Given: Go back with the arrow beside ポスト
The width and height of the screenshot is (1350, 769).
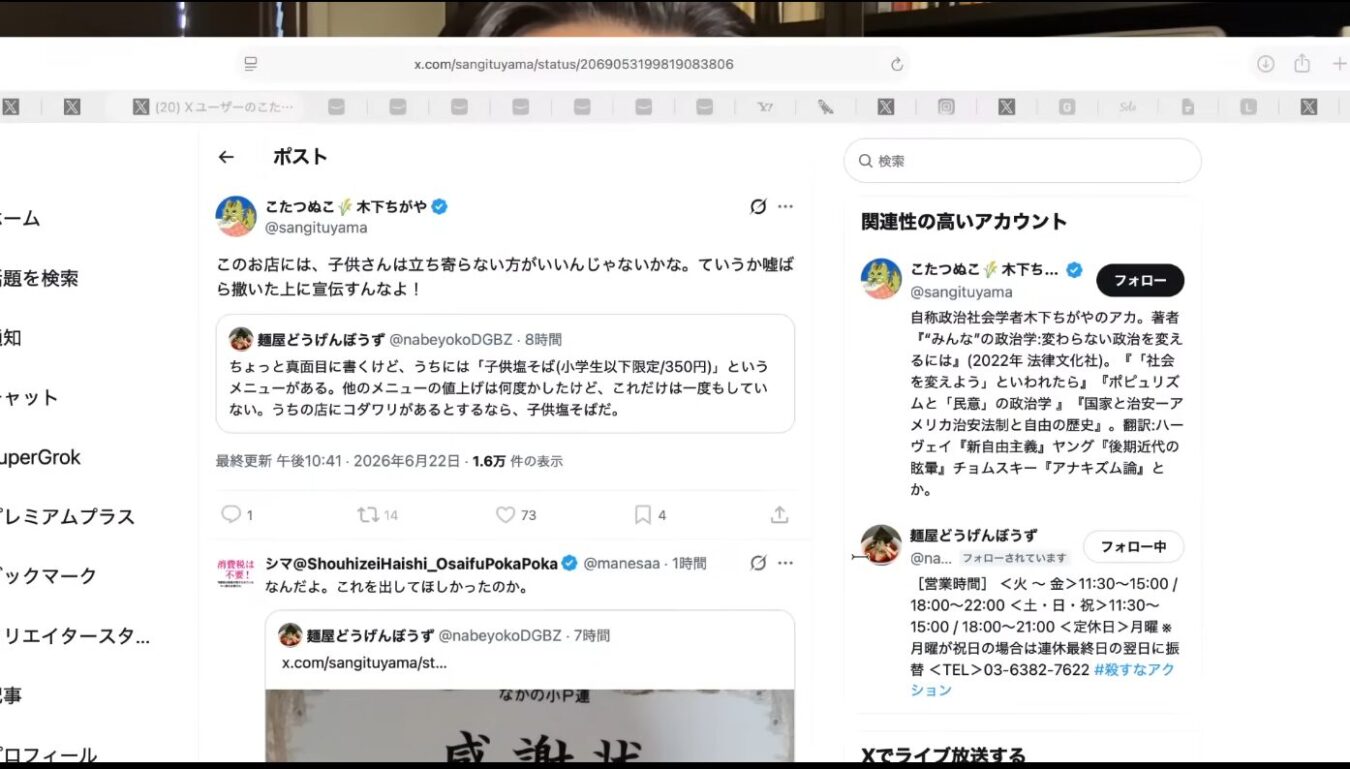Looking at the screenshot, I should coord(226,157).
